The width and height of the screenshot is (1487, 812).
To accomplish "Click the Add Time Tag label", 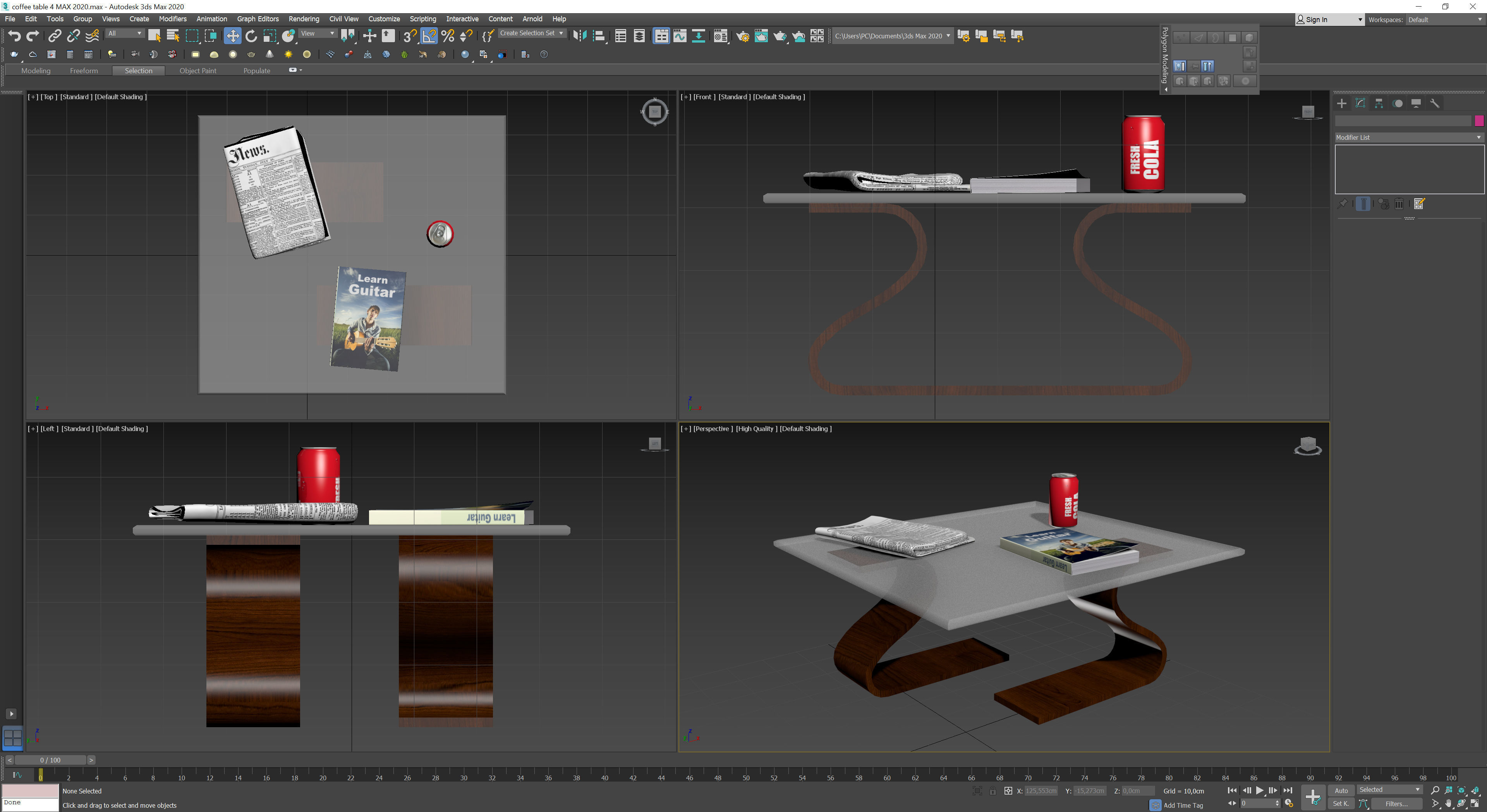I will 1183,805.
